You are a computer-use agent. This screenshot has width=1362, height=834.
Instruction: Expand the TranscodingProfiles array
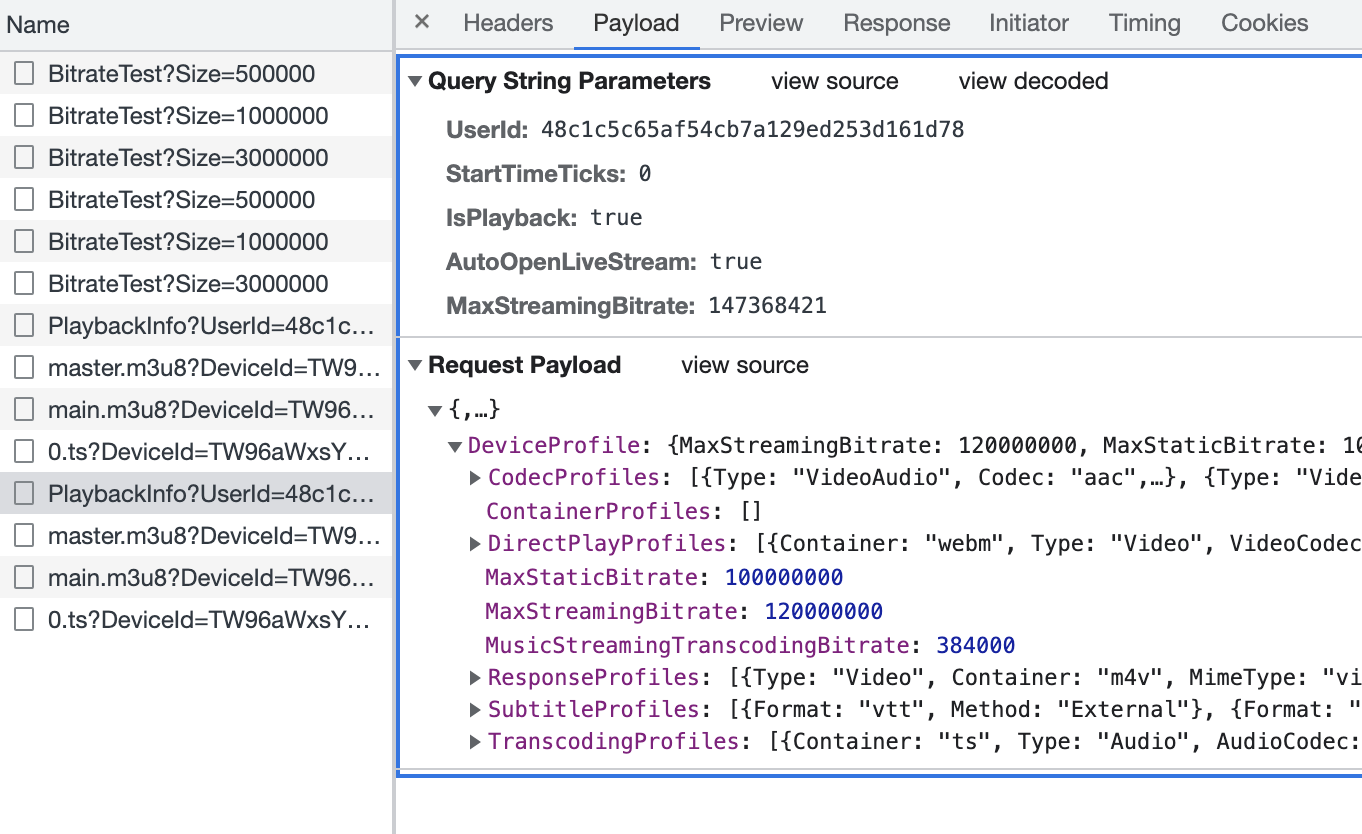pyautogui.click(x=475, y=741)
